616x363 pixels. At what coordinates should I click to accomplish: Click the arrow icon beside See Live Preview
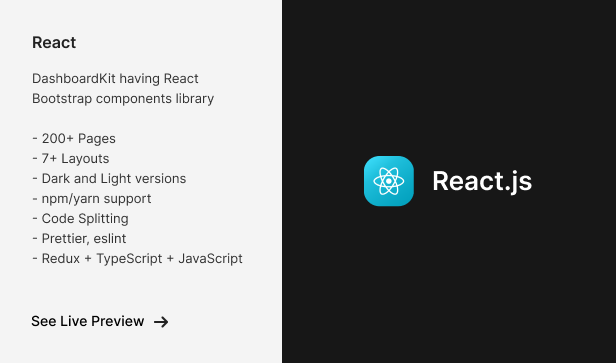pyautogui.click(x=161, y=322)
